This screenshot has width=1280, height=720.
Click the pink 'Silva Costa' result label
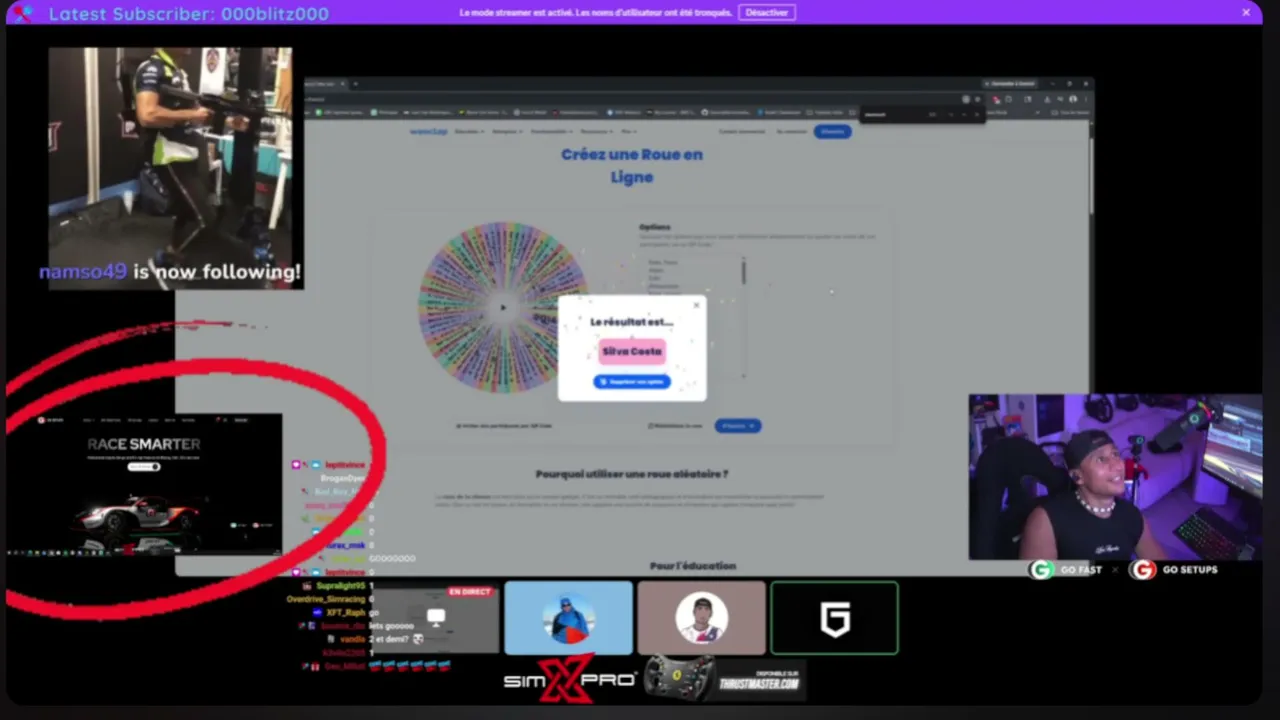point(632,351)
